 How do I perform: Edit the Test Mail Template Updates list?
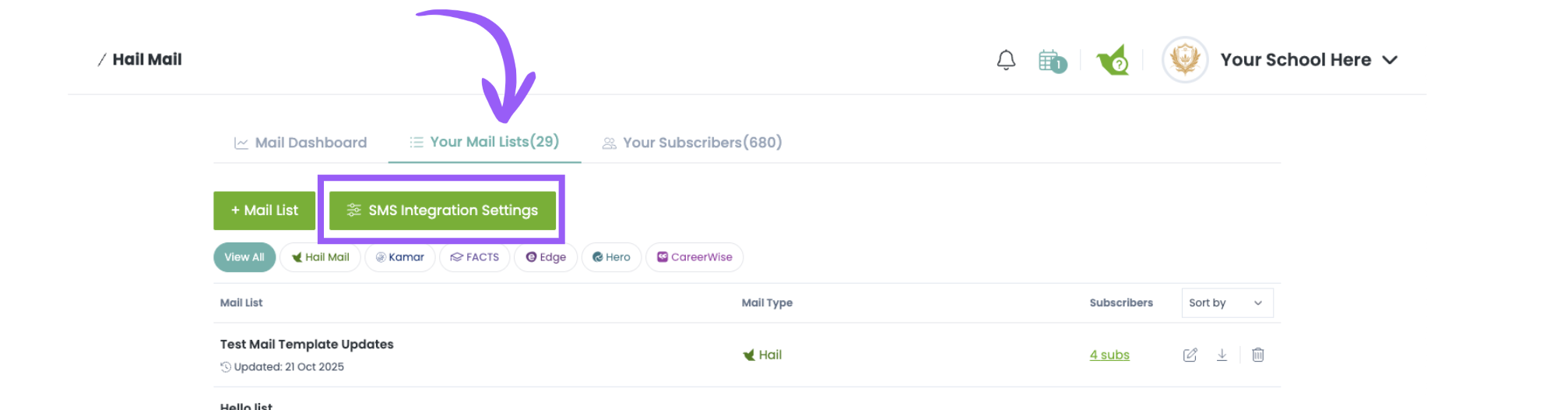1190,355
